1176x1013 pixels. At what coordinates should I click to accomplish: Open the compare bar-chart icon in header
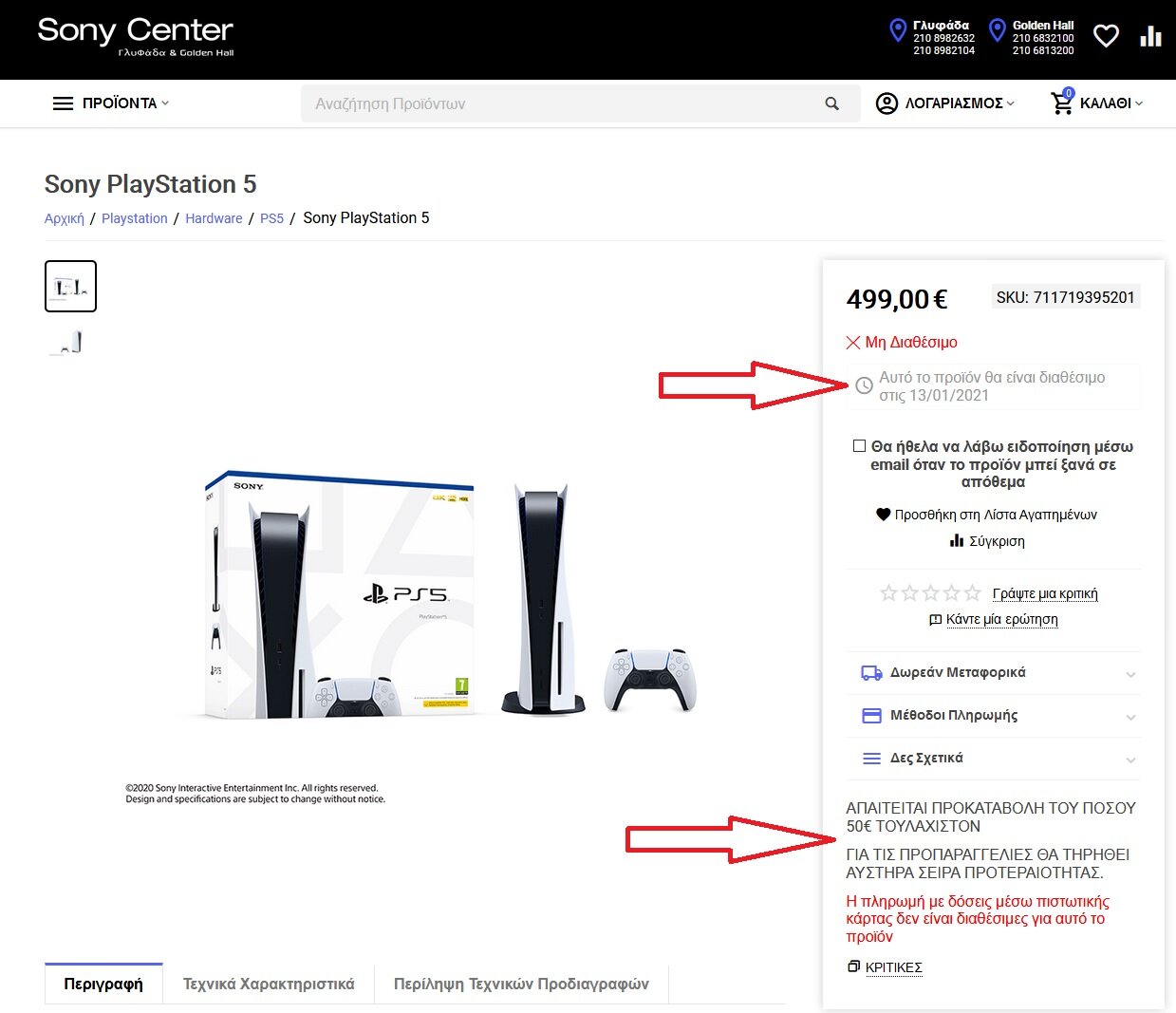click(x=1150, y=36)
